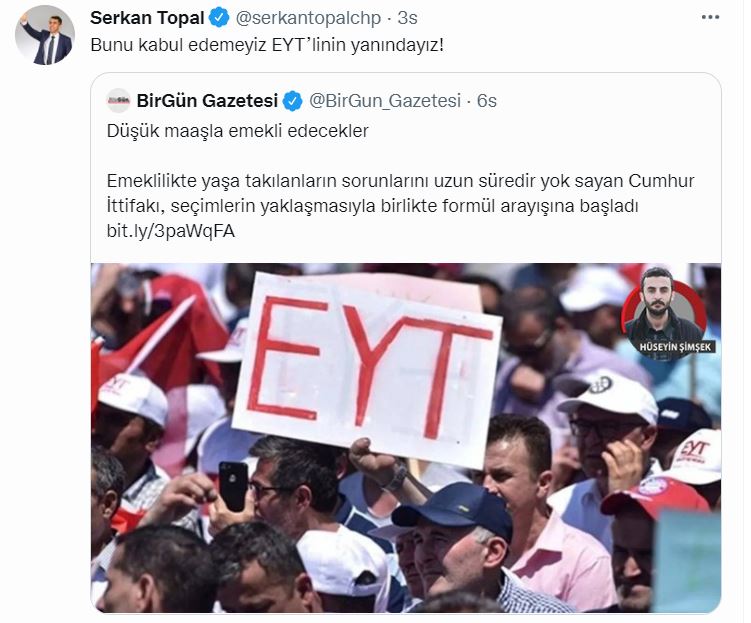Click the black smartphone held up in photo
The width and height of the screenshot is (751, 623).
(x=233, y=486)
